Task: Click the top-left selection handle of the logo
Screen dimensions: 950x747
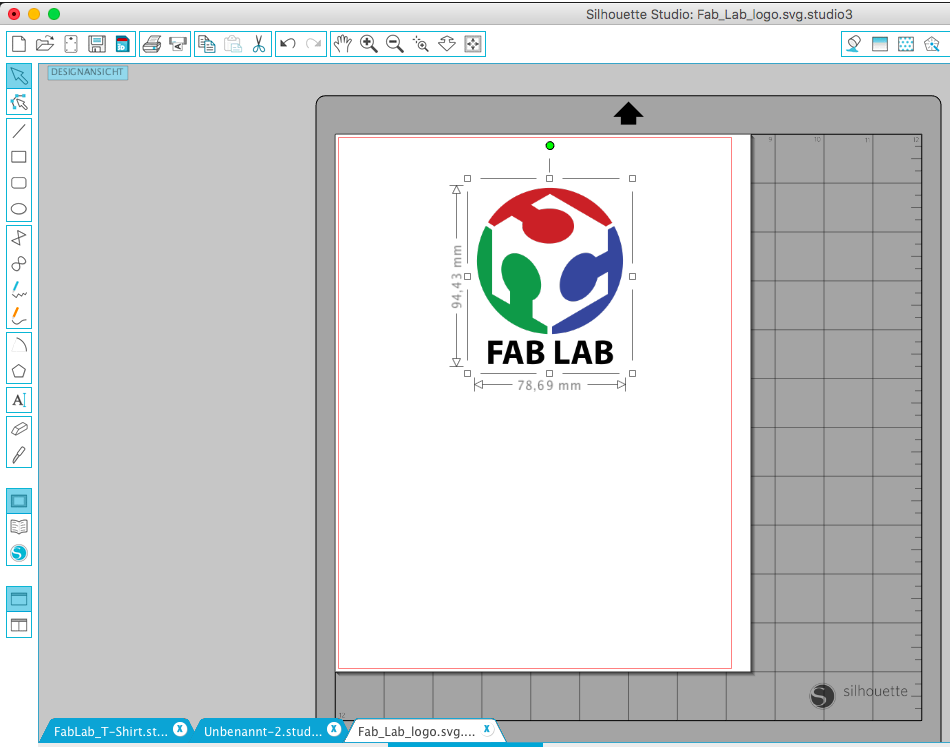Action: (x=467, y=179)
